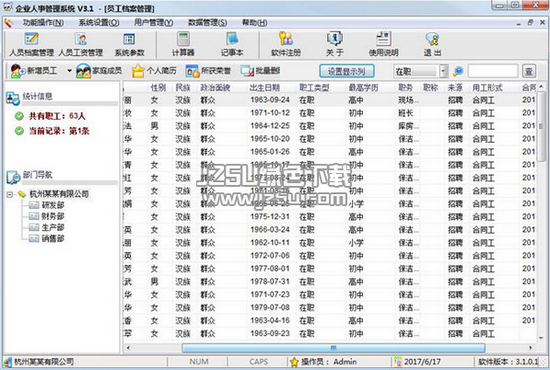This screenshot has height=370, width=550.
Task: Click birth date cell 1964-12-25
Action: click(x=270, y=126)
